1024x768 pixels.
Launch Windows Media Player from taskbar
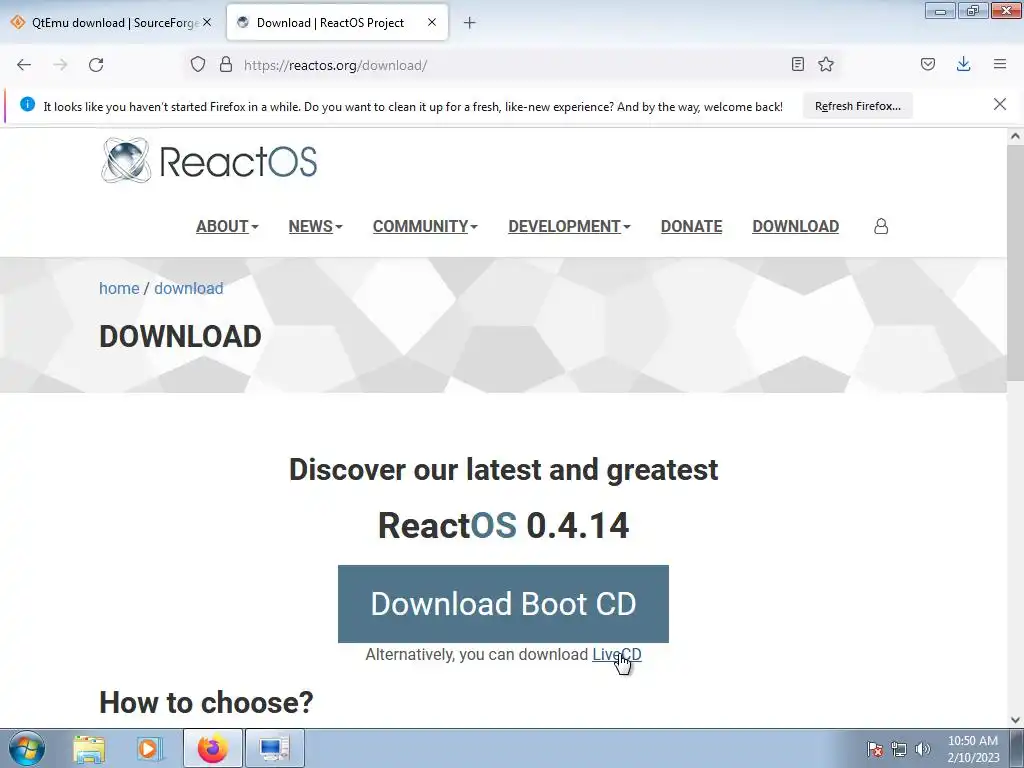[x=150, y=748]
